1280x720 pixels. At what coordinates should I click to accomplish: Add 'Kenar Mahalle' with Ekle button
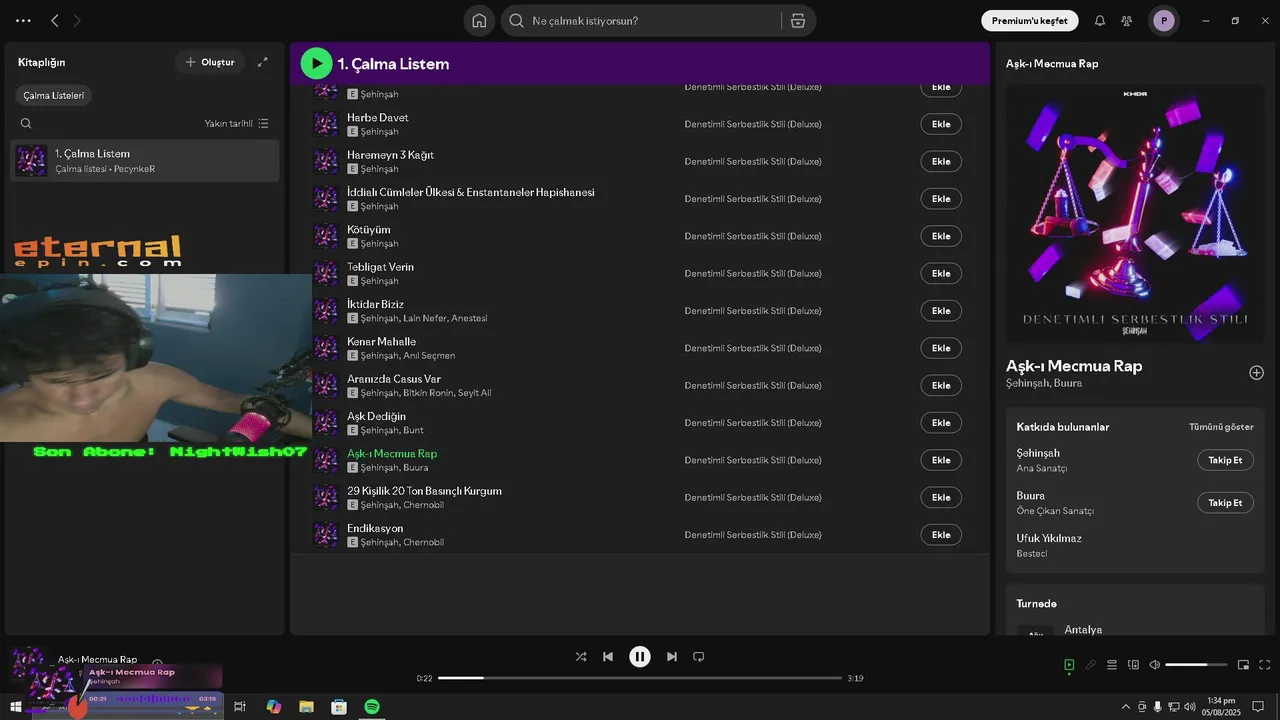click(x=941, y=348)
